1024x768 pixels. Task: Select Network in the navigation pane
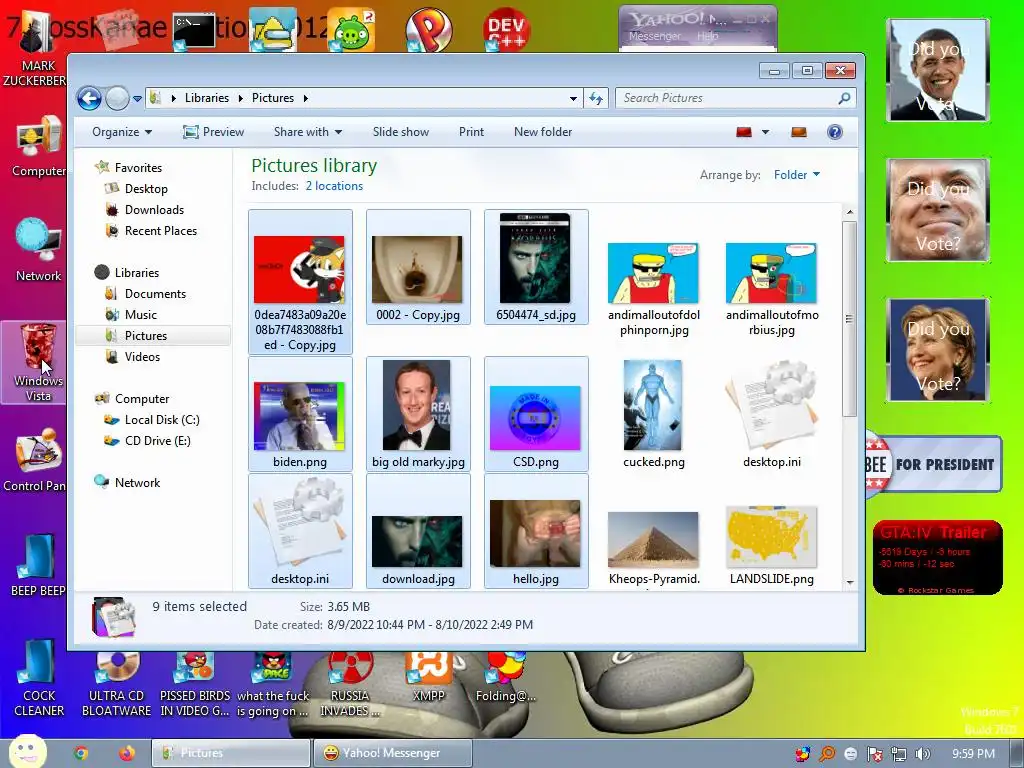pos(137,483)
